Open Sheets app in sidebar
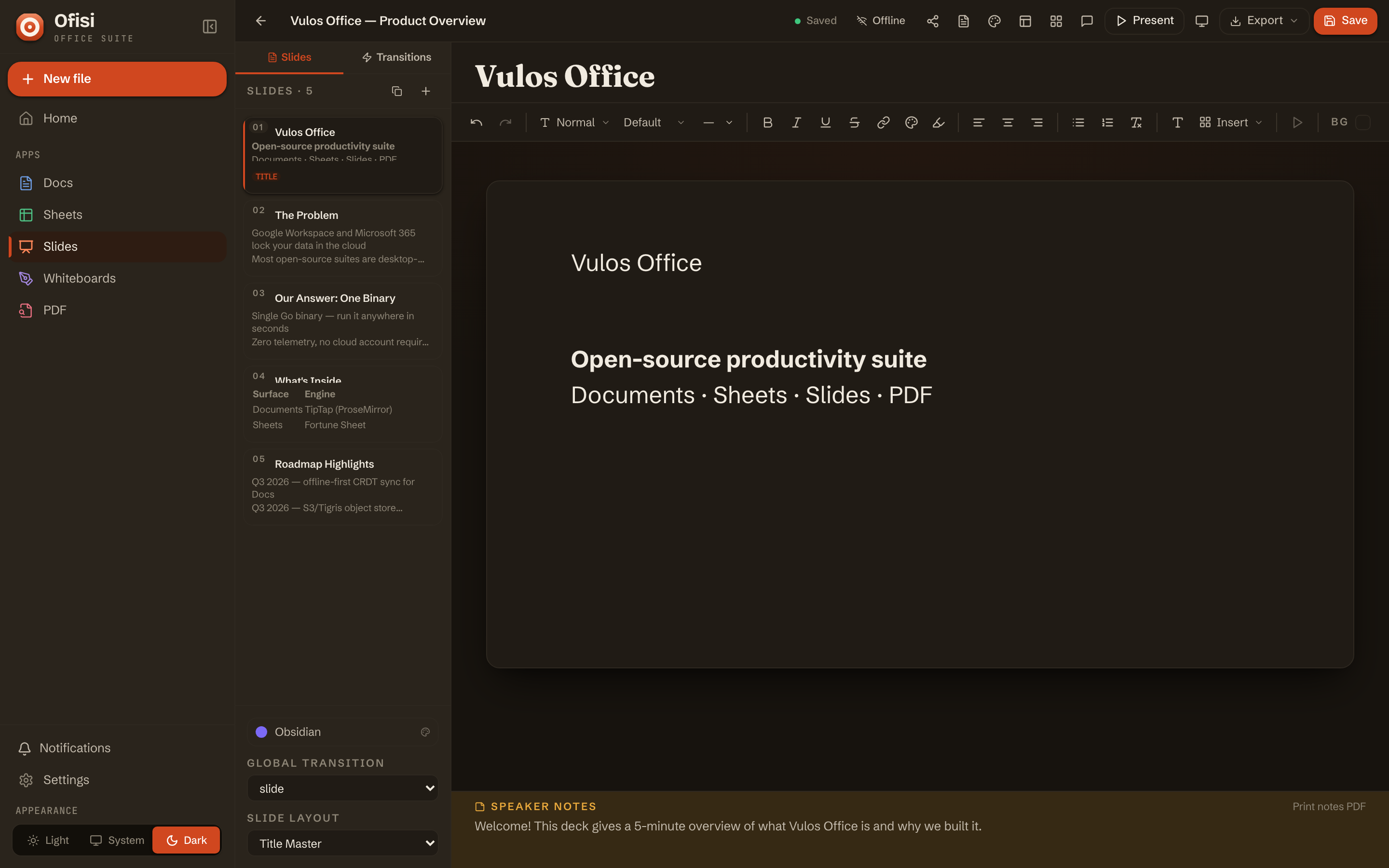 pyautogui.click(x=117, y=215)
